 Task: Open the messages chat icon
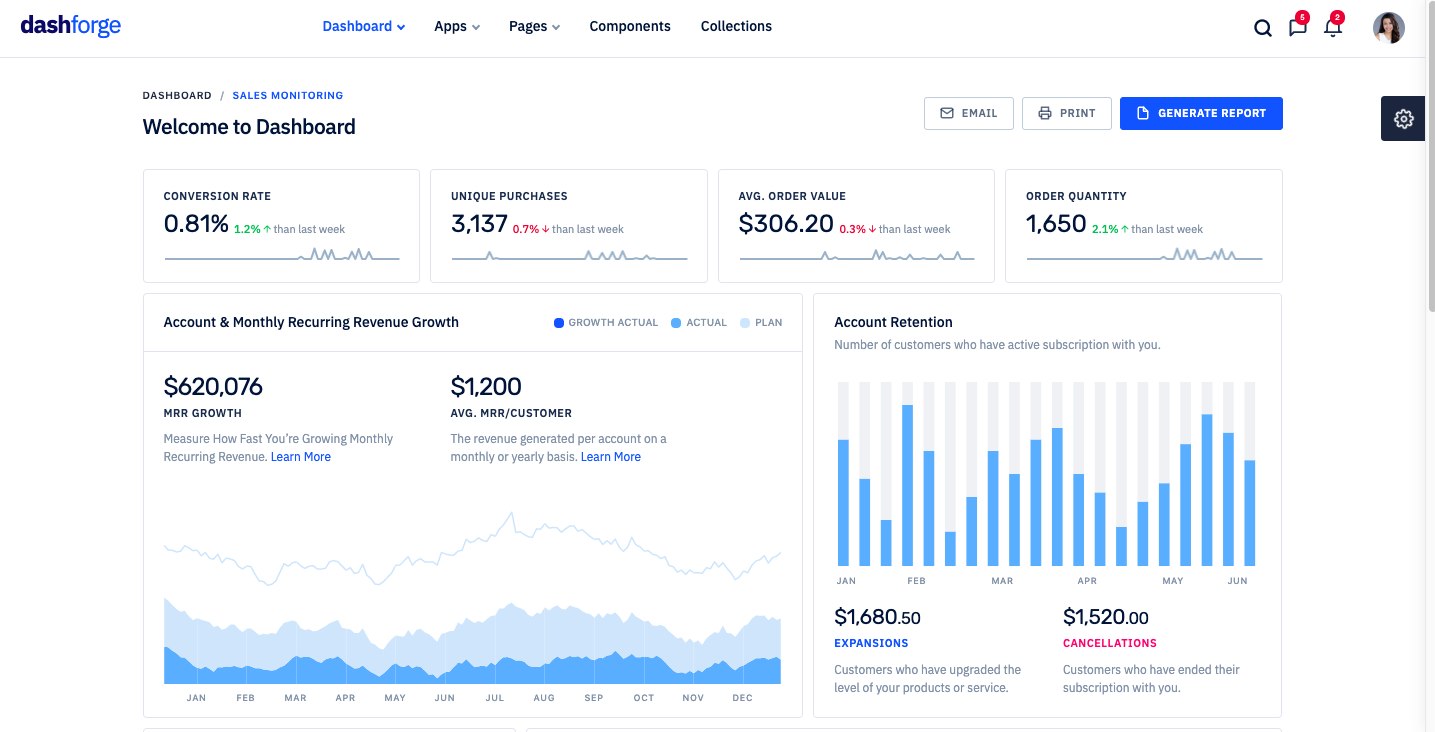1298,28
